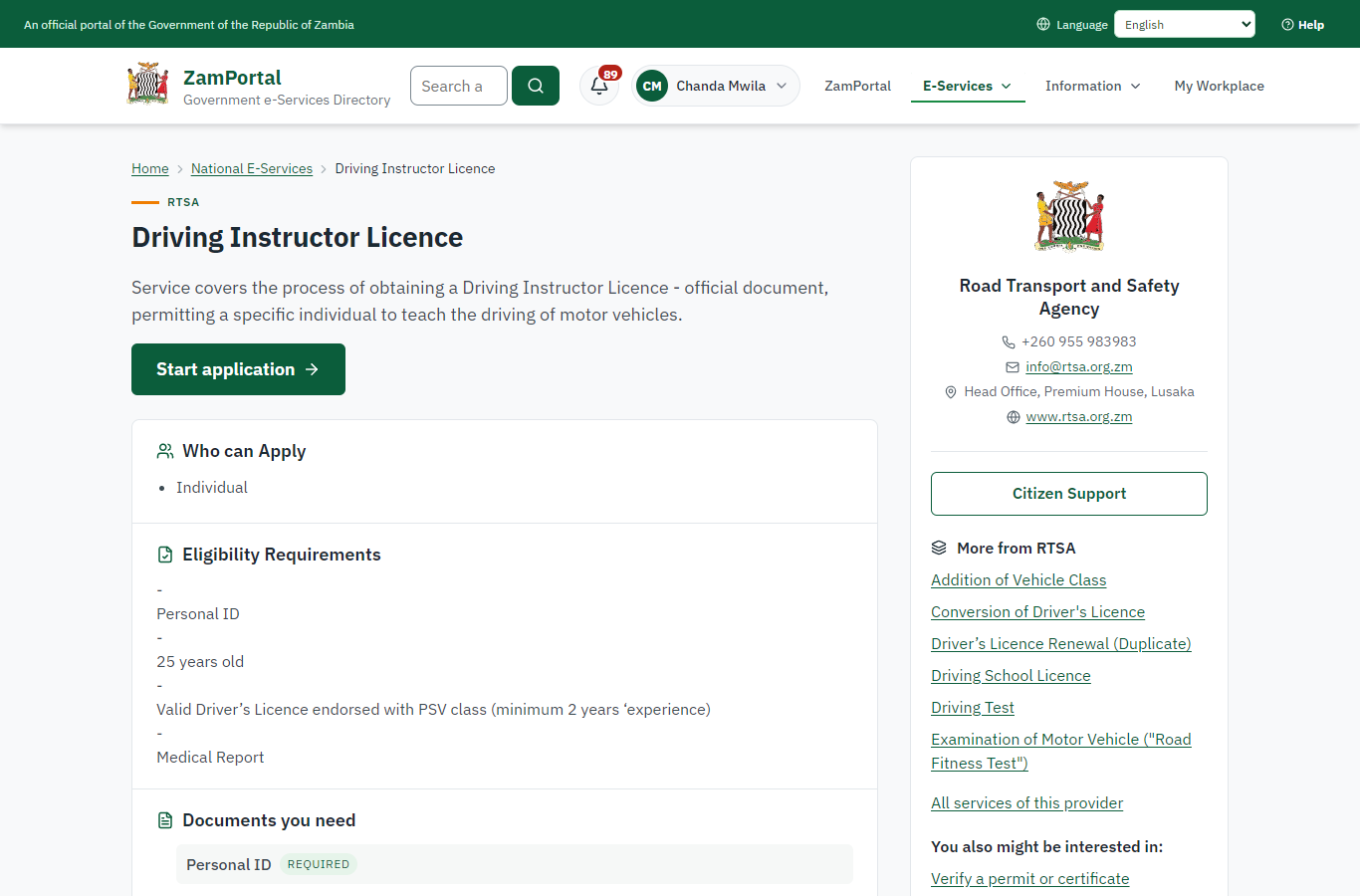
Task: Open Driver's Licence Renewal (Duplicate) link
Action: pos(1061,644)
